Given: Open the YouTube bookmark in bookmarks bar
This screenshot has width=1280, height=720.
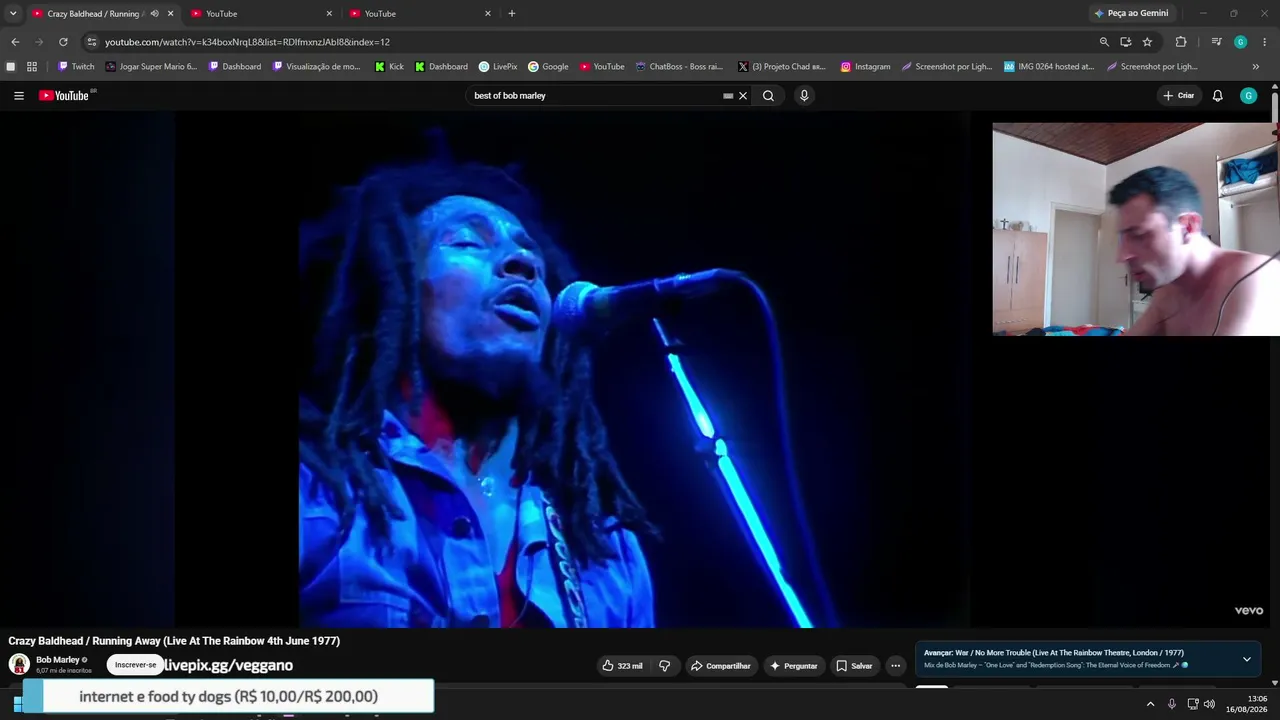Looking at the screenshot, I should click(x=602, y=67).
